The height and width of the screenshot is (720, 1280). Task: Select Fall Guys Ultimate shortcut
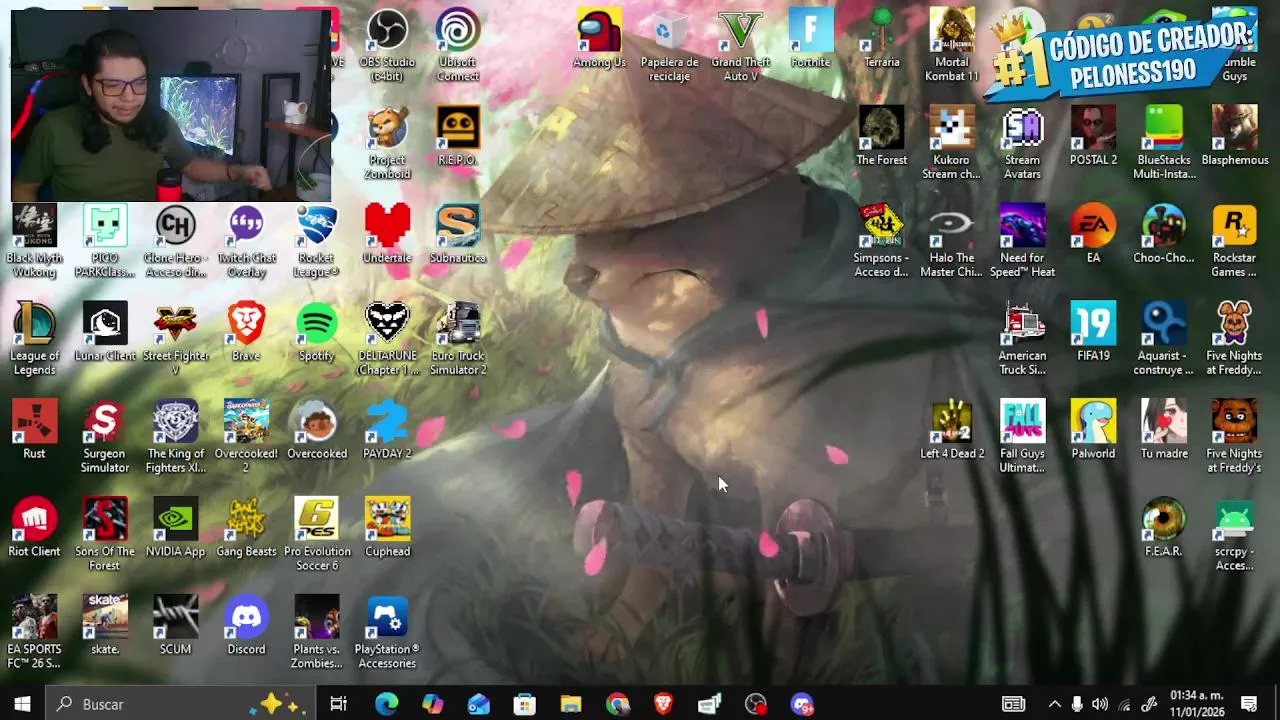tap(1022, 436)
